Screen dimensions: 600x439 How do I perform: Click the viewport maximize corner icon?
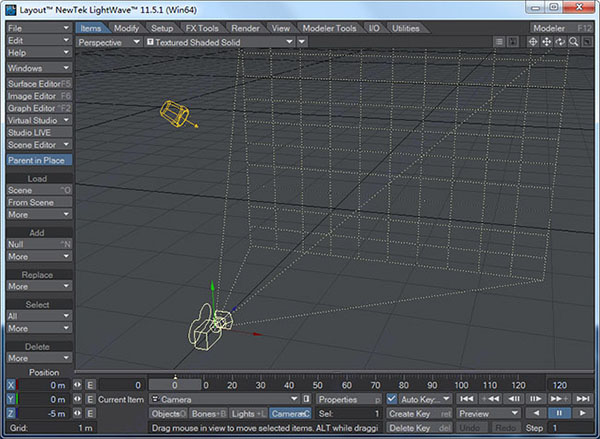point(587,42)
